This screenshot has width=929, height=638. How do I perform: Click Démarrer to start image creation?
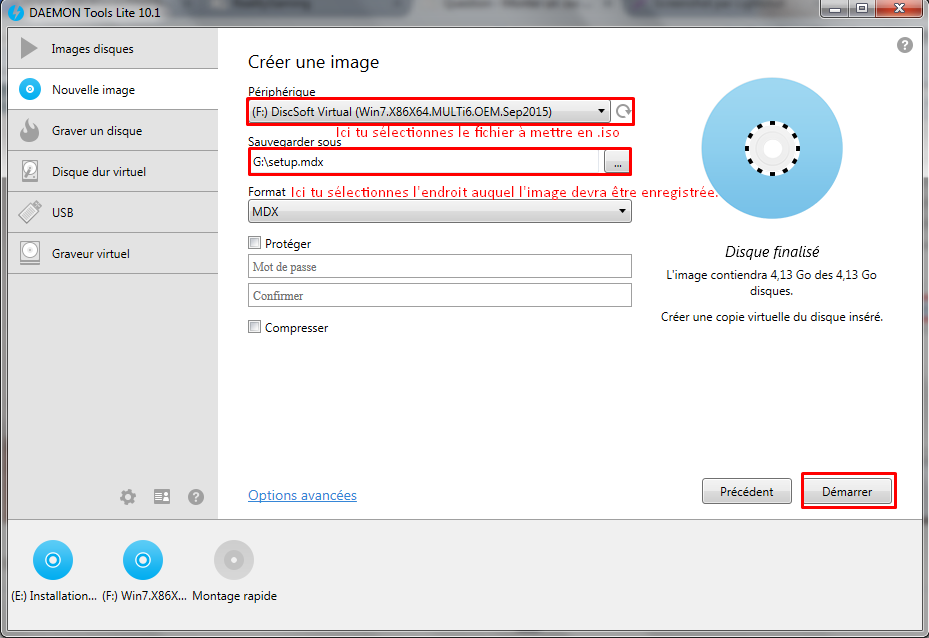[x=847, y=491]
